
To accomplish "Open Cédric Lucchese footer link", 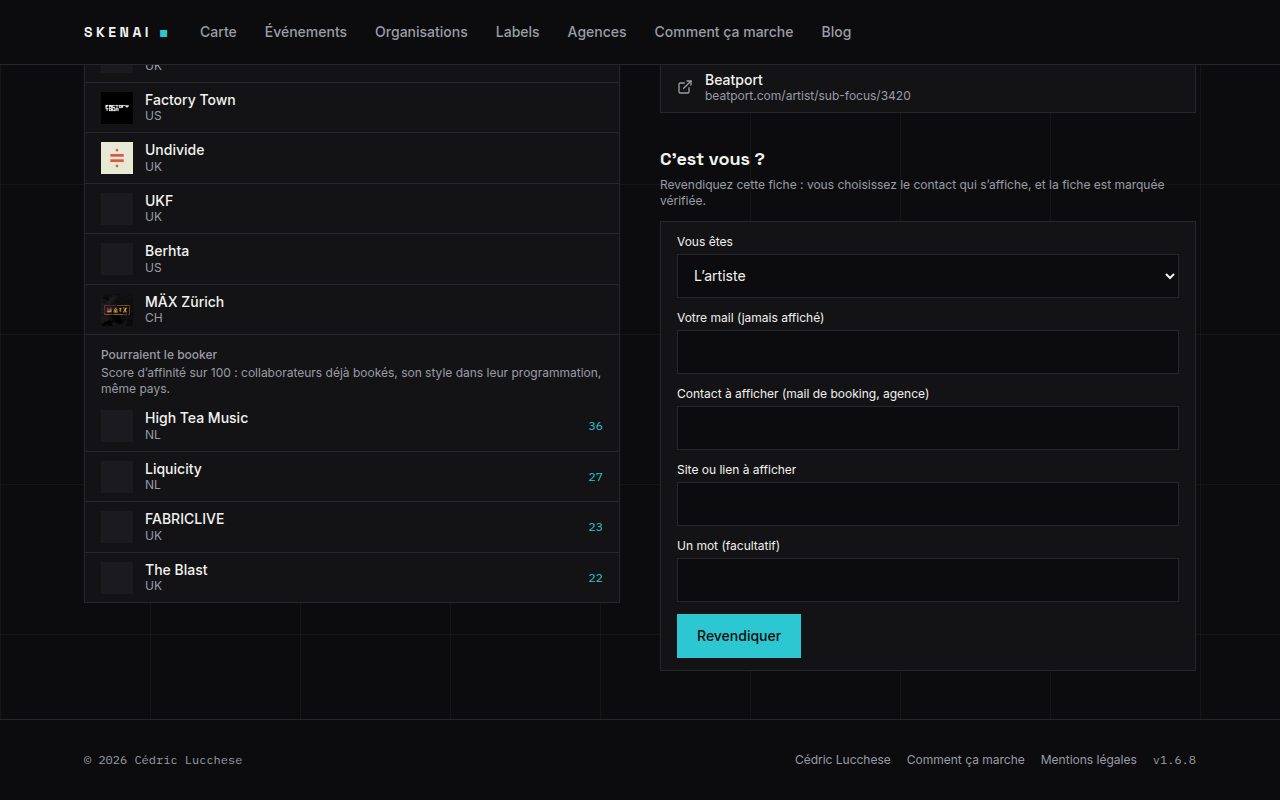I will point(843,760).
